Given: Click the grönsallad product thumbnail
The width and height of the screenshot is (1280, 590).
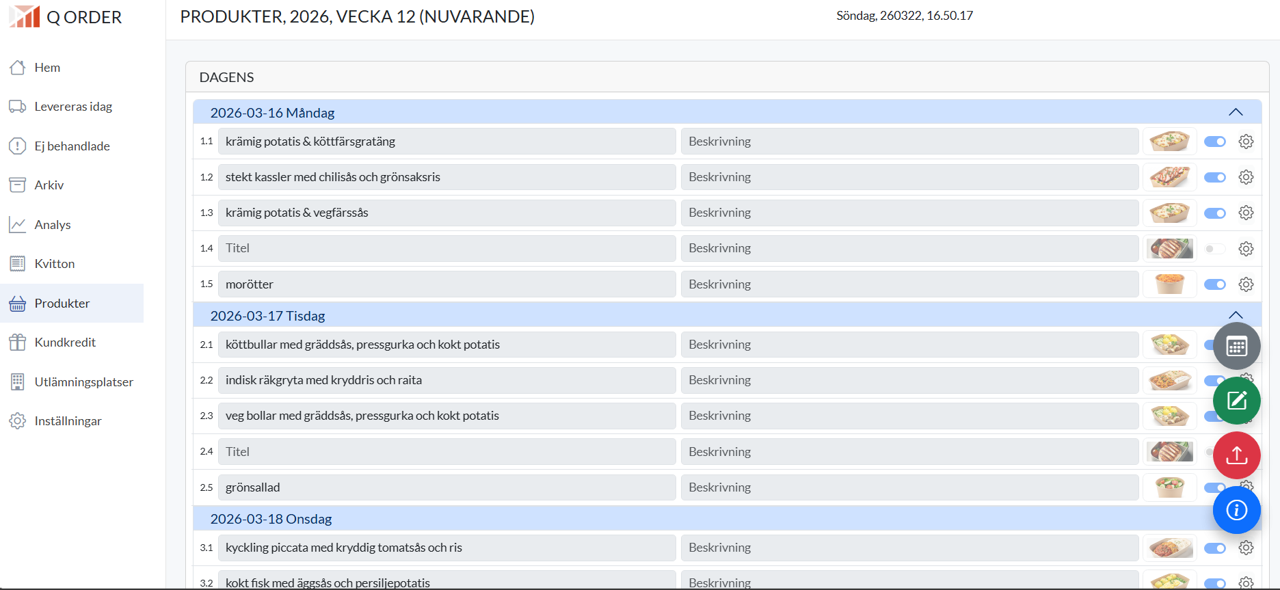Looking at the screenshot, I should coord(1170,487).
